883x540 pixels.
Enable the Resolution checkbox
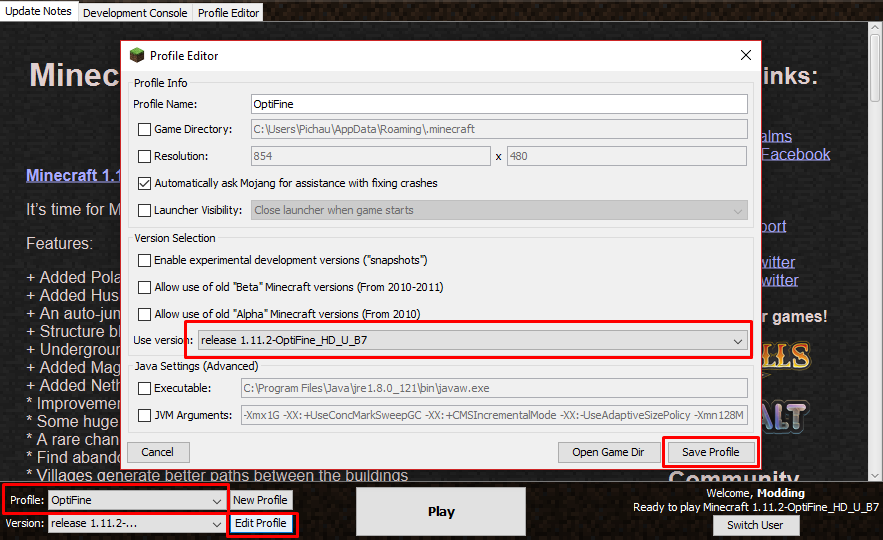point(144,157)
